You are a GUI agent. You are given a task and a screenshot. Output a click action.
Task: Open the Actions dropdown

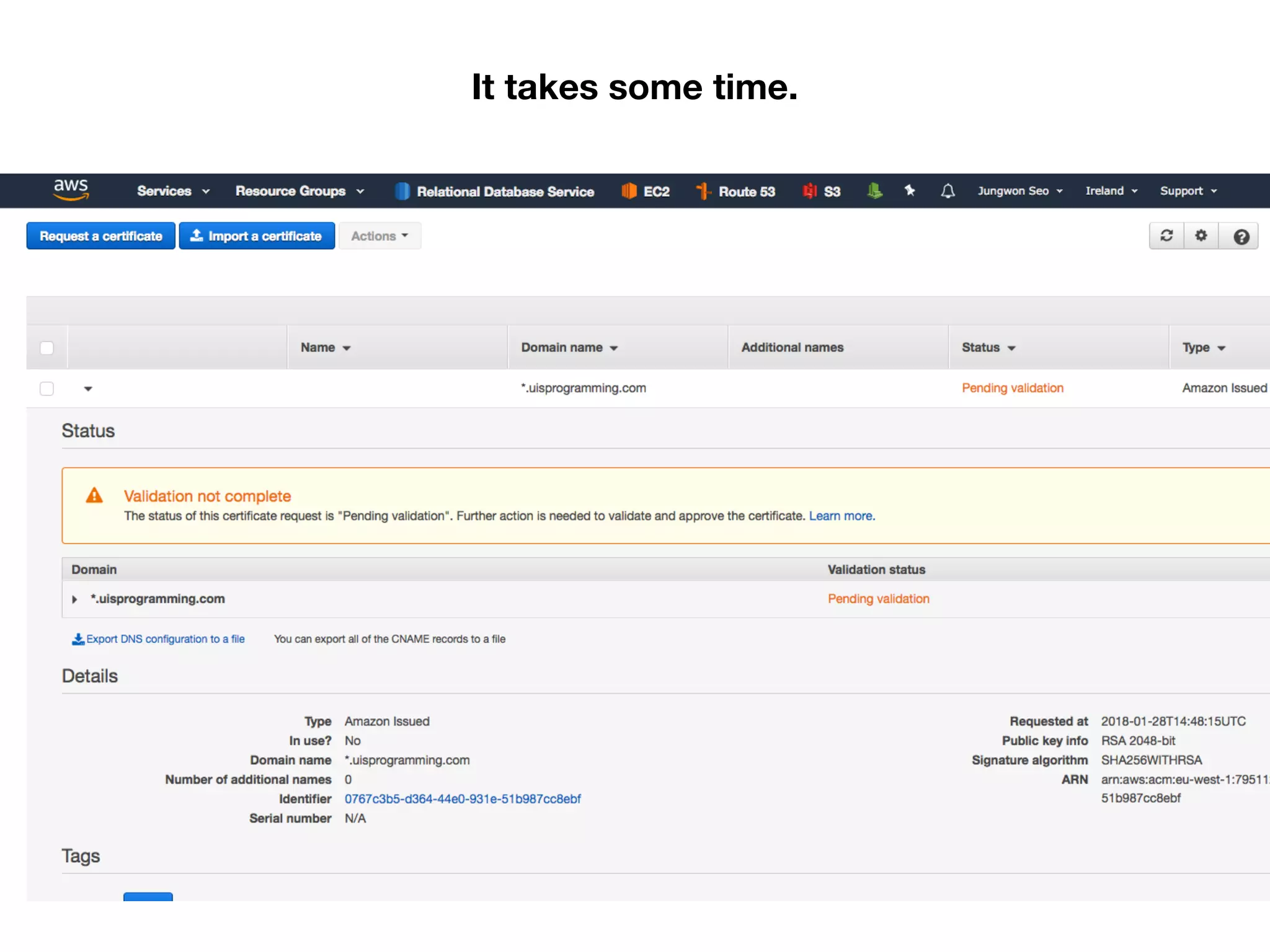click(380, 236)
